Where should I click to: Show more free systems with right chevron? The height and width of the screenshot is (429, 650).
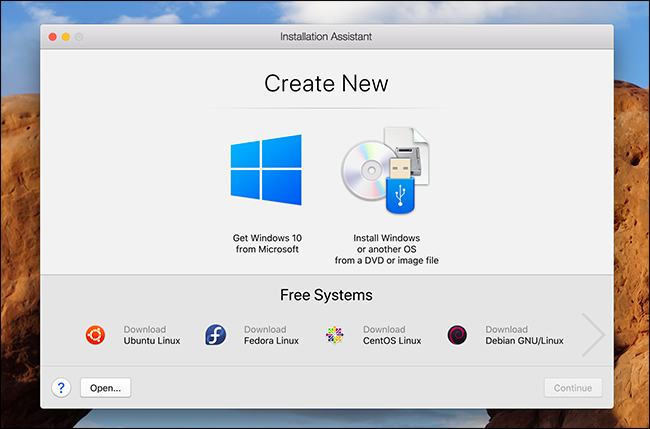pyautogui.click(x=593, y=335)
